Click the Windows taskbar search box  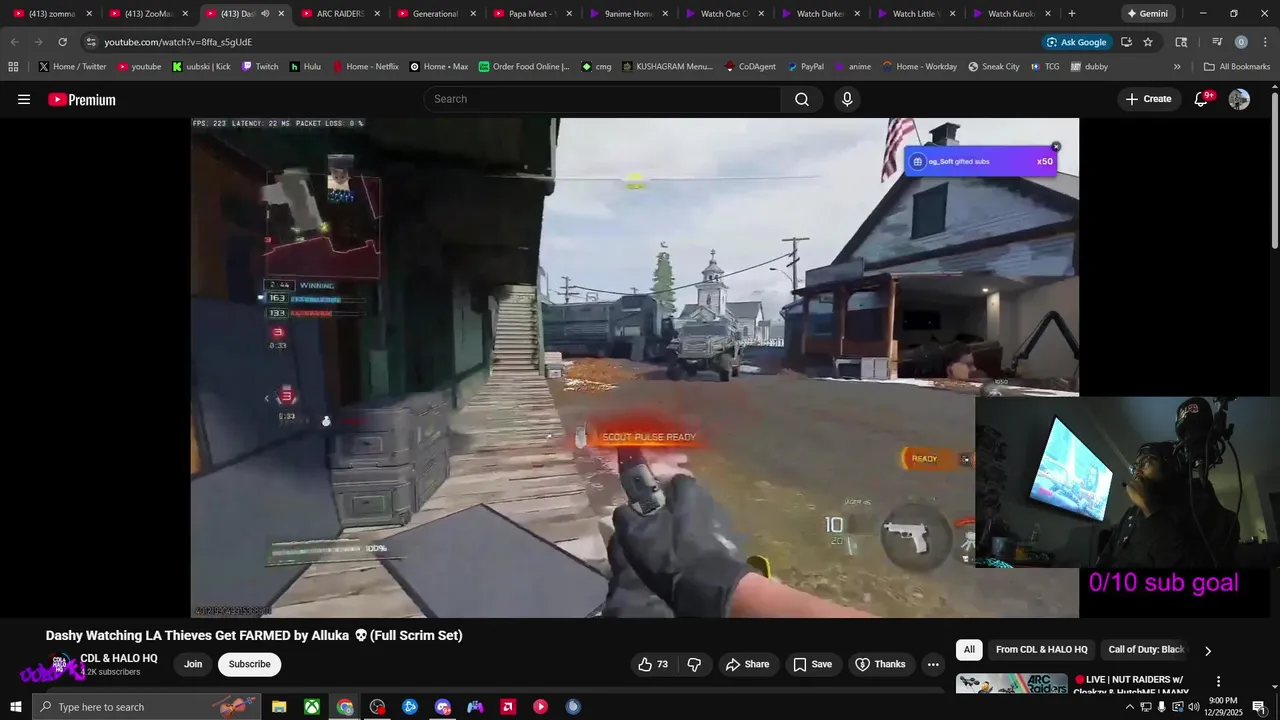(147, 707)
